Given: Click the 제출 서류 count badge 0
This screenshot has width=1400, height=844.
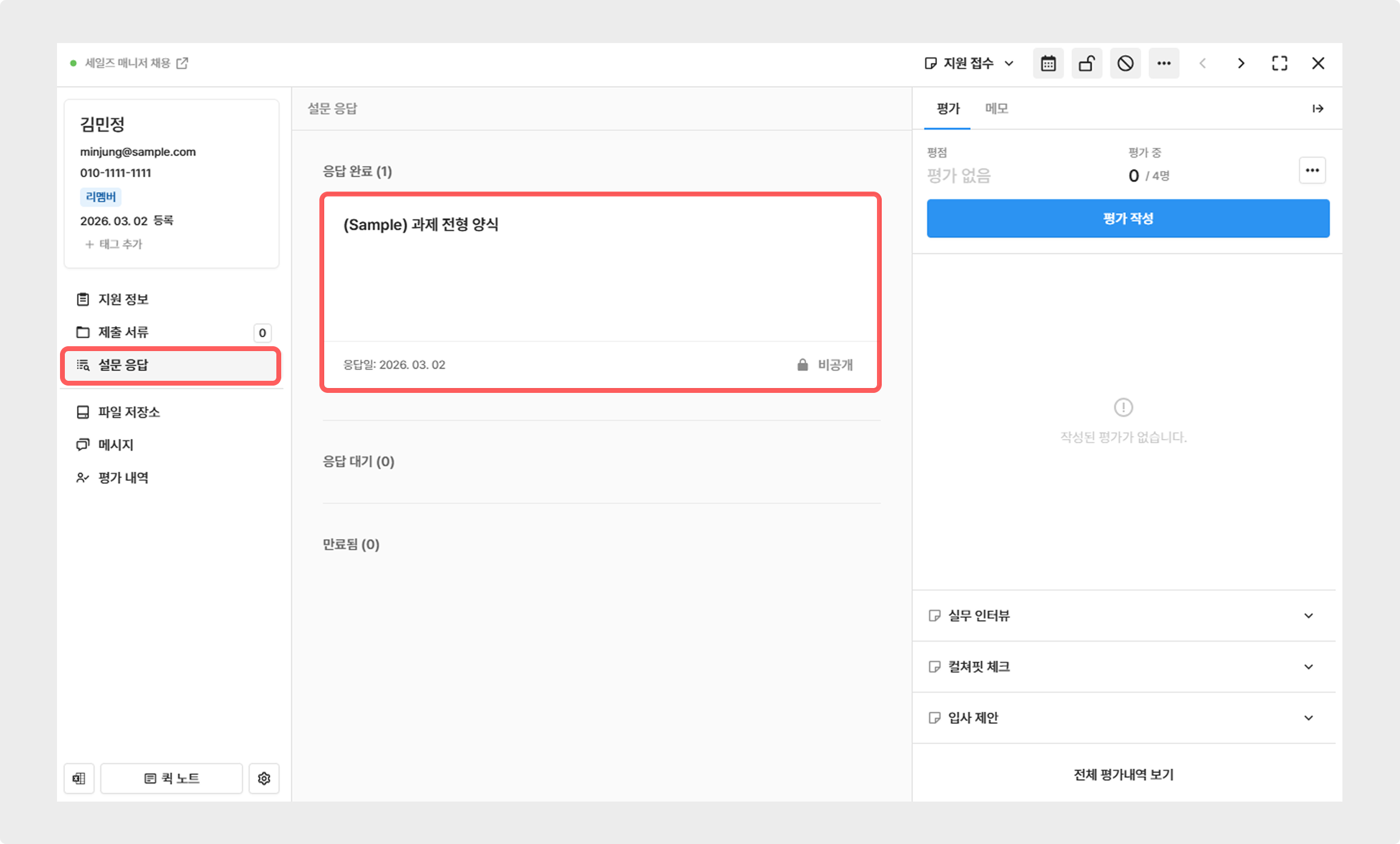Looking at the screenshot, I should click(262, 332).
